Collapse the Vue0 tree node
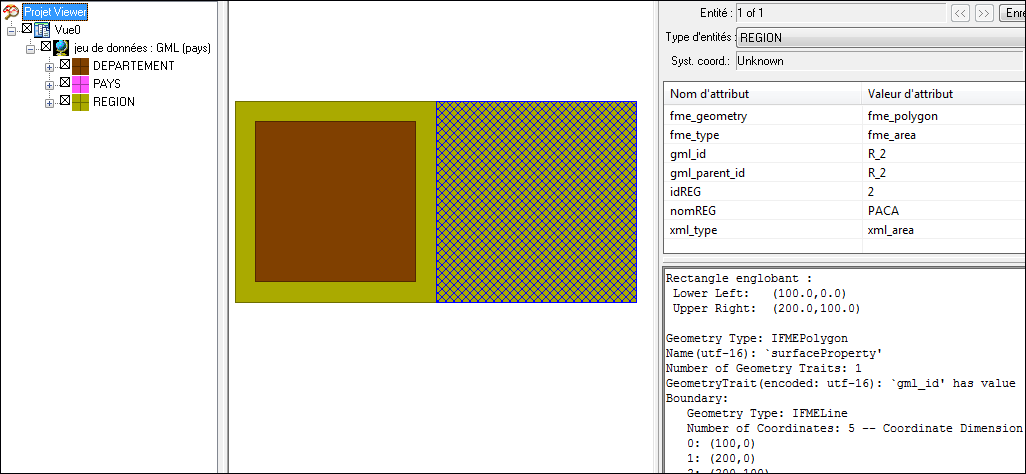 [x=11, y=30]
